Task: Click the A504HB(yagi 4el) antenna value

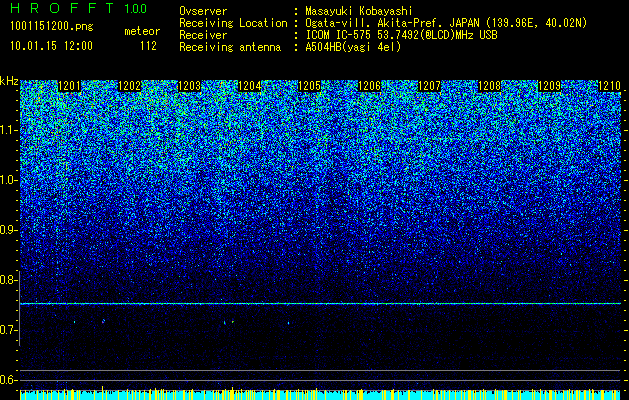Action: coord(353,47)
